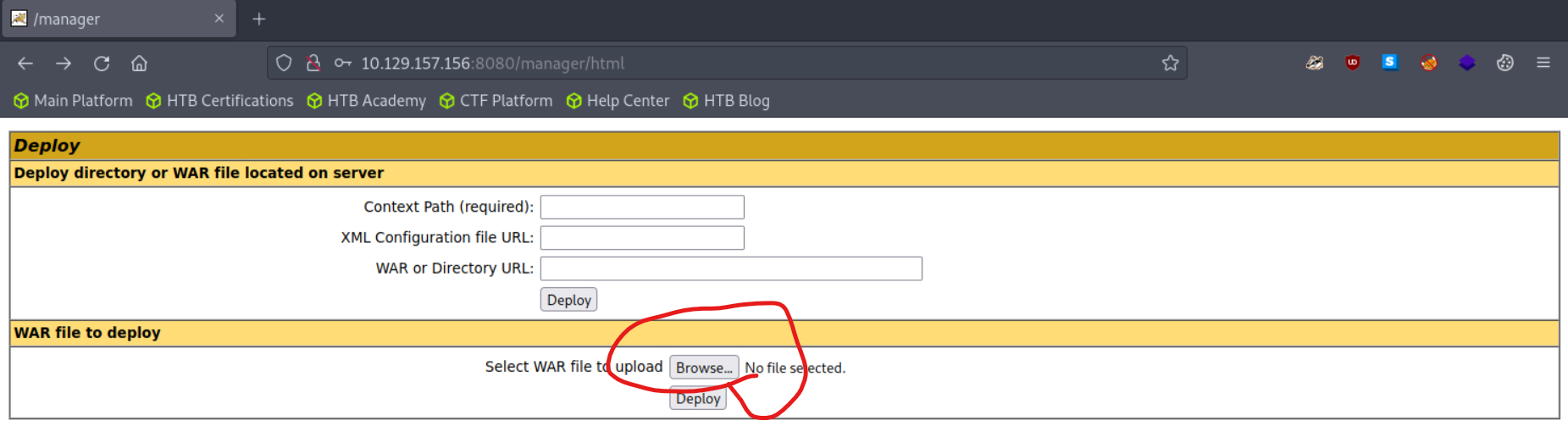This screenshot has height=426, width=1568.
Task: Open the CTF Platform bookmark
Action: coord(496,101)
